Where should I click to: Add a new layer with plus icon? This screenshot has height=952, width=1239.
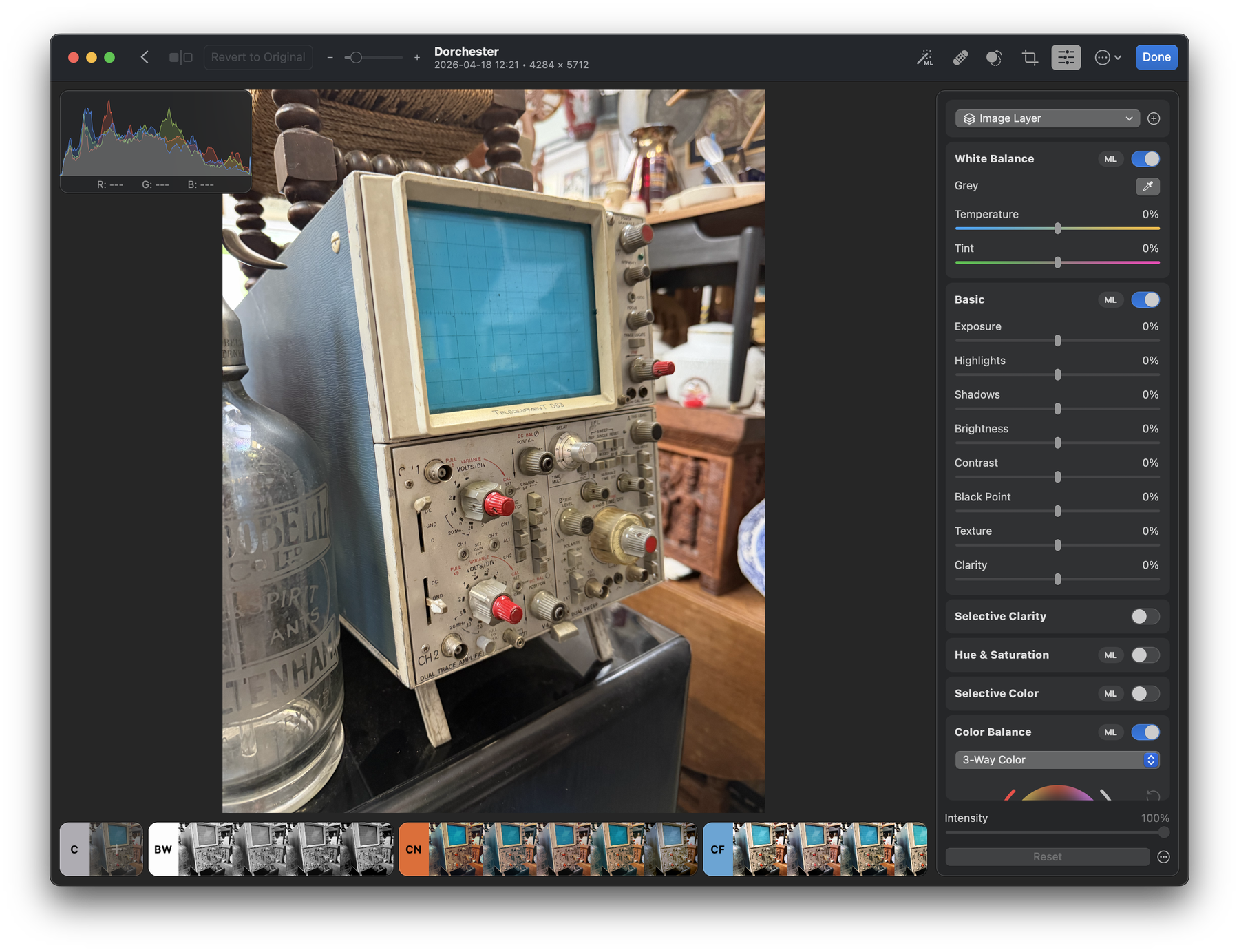[1154, 118]
